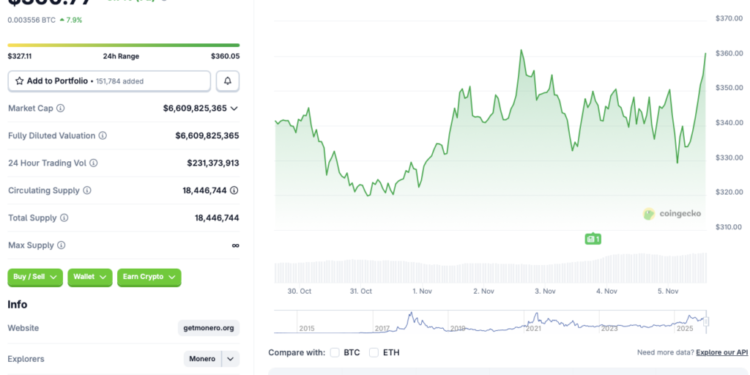Image resolution: width=750 pixels, height=375 pixels.
Task: Open the getmonero.org website link
Action: 209,328
